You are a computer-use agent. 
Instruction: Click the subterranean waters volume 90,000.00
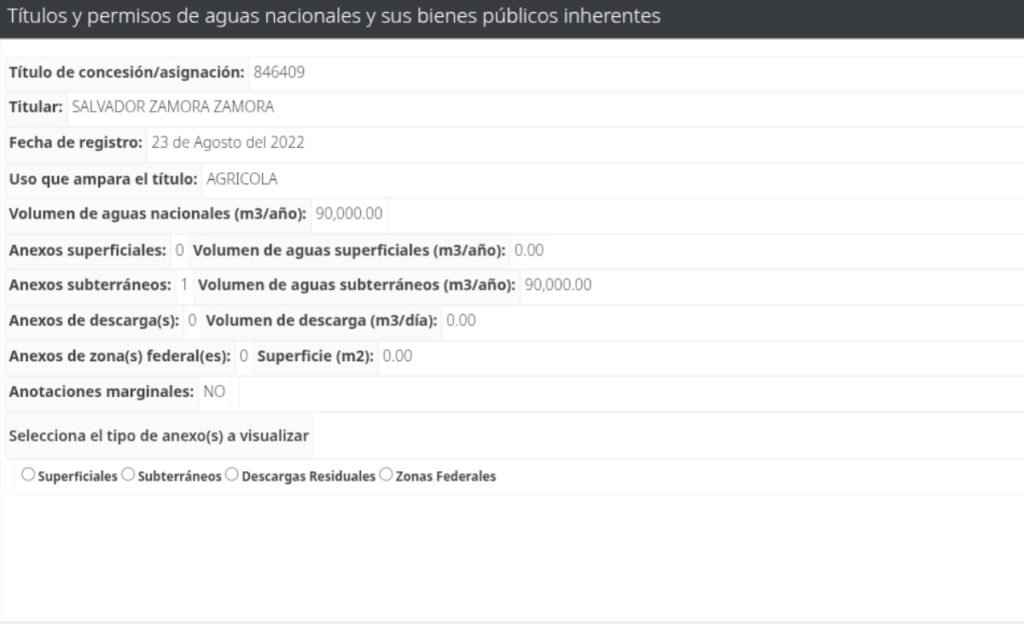[558, 285]
